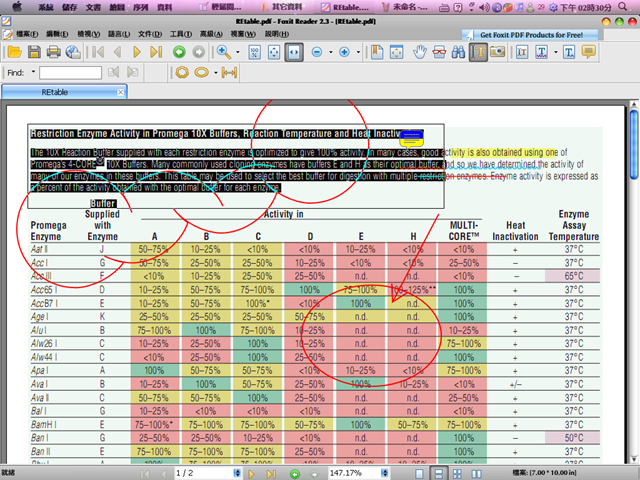
Task: Click the Find text input field
Action: (x=70, y=73)
